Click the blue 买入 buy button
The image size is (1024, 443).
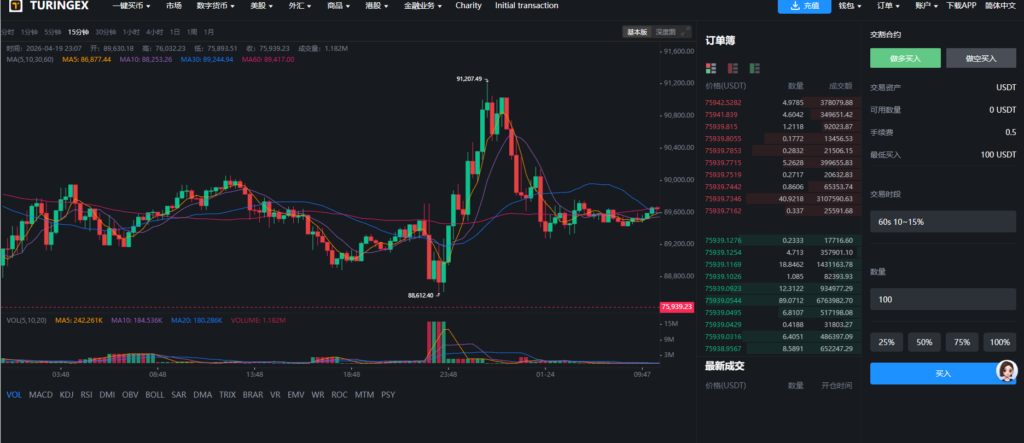[x=943, y=373]
